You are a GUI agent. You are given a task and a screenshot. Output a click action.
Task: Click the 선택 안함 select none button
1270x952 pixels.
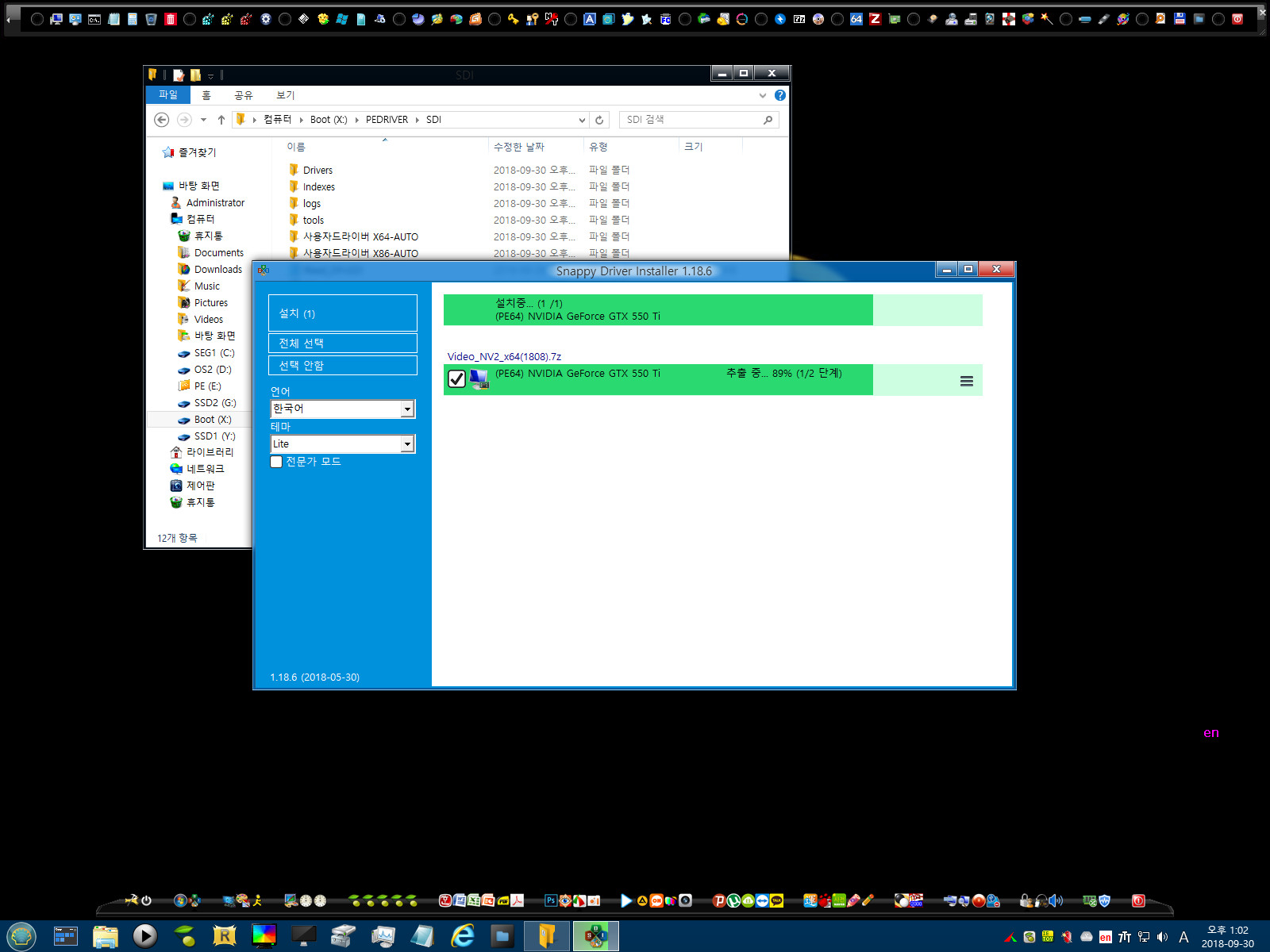(x=342, y=366)
